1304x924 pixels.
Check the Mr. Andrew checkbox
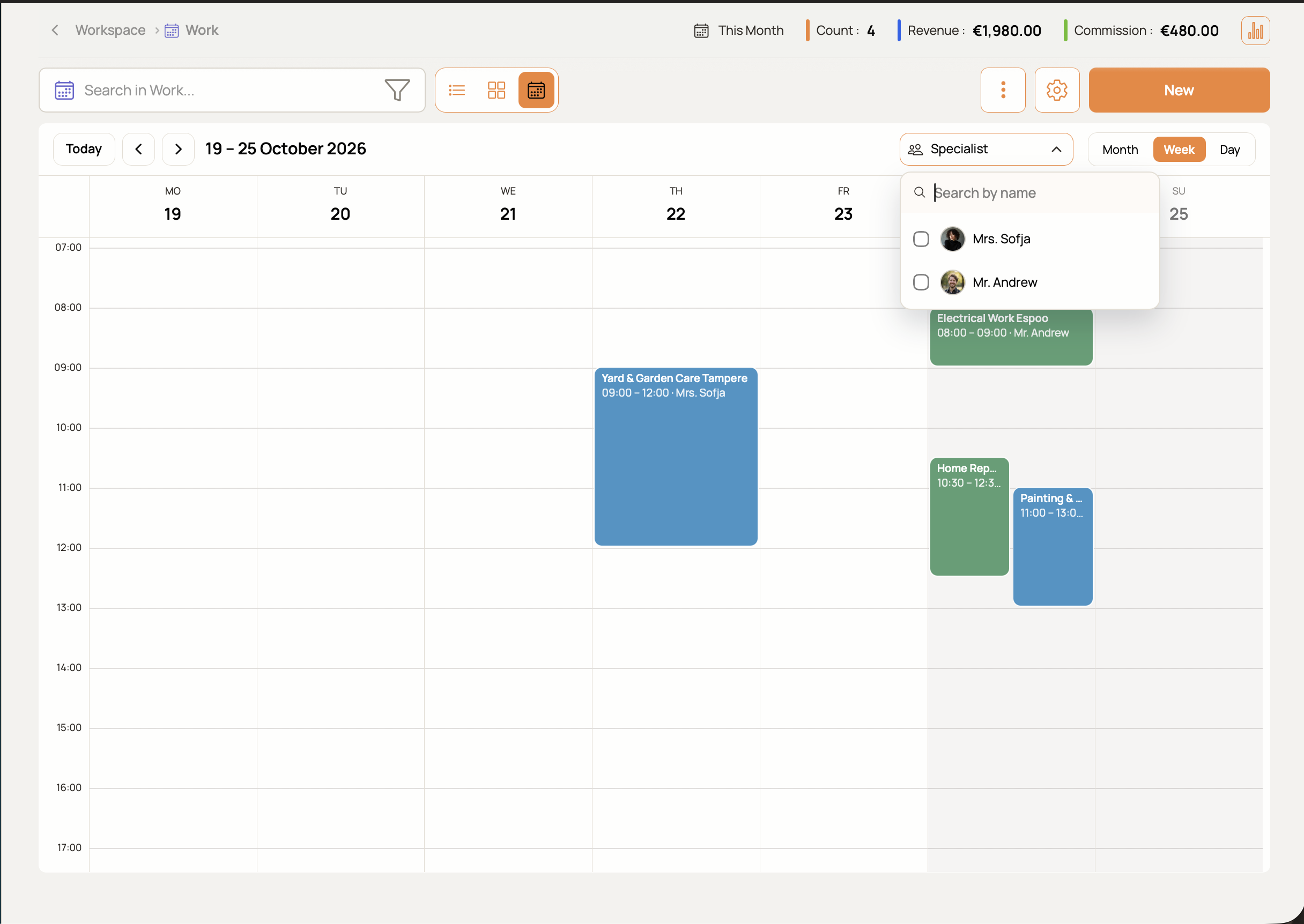click(x=921, y=282)
